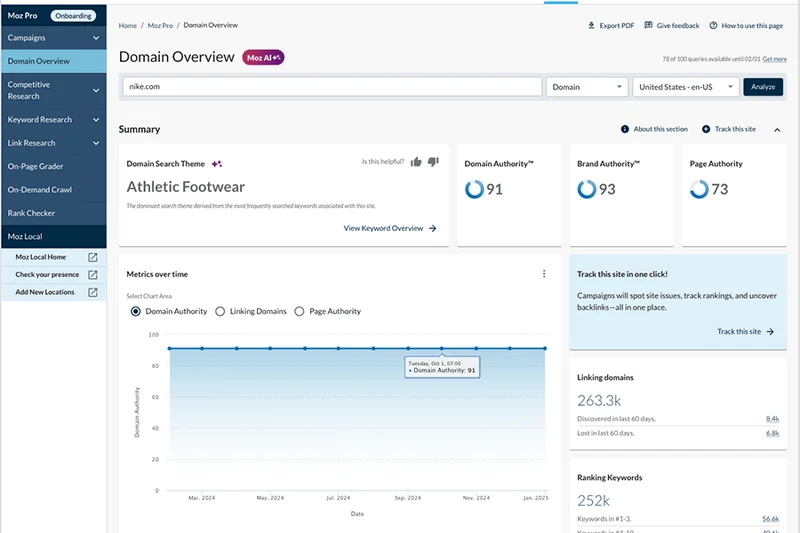Click the Athletic Footwear theme heading
This screenshot has height=533, width=800.
tap(186, 187)
